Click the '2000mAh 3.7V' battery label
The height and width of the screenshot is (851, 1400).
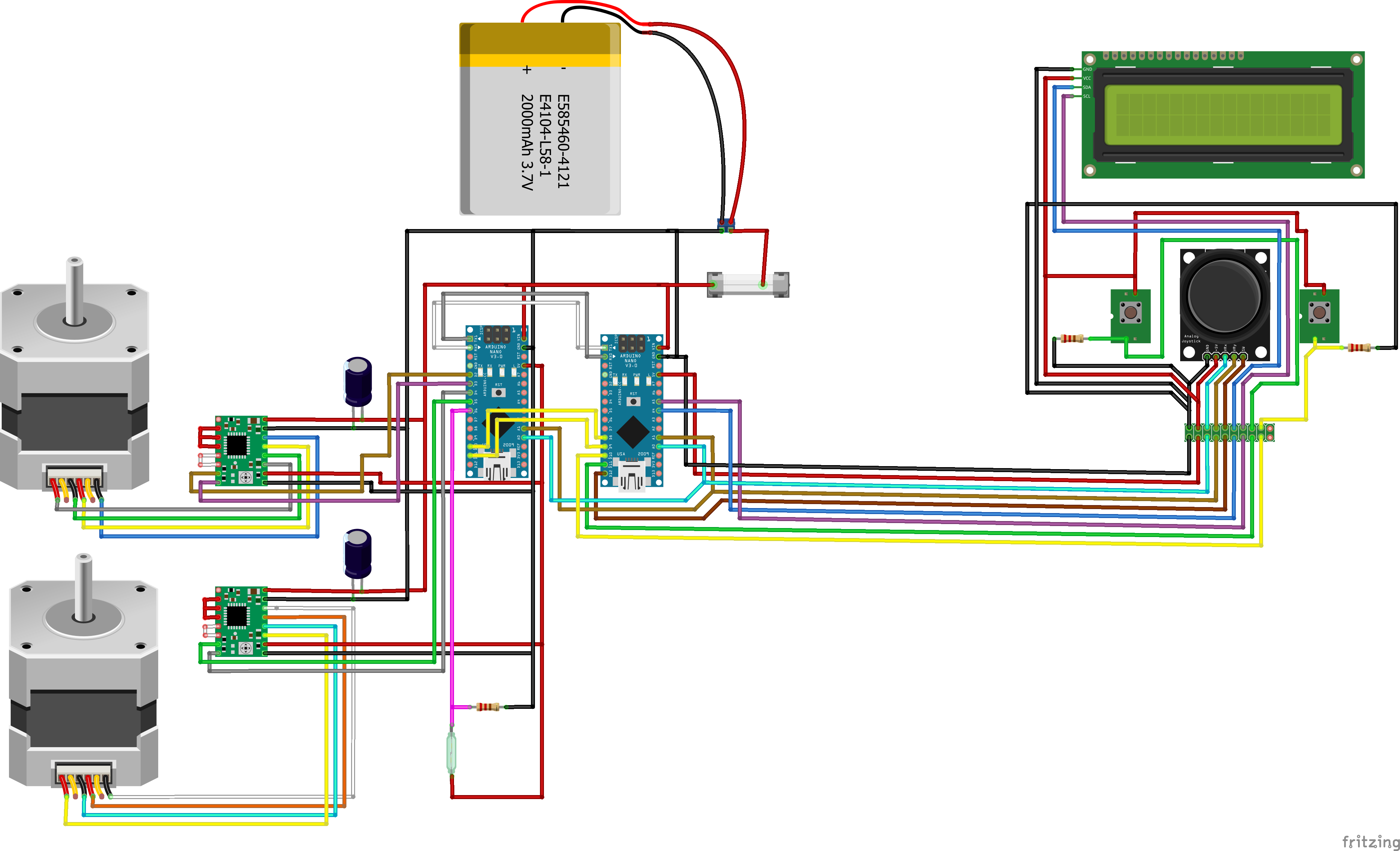527,142
